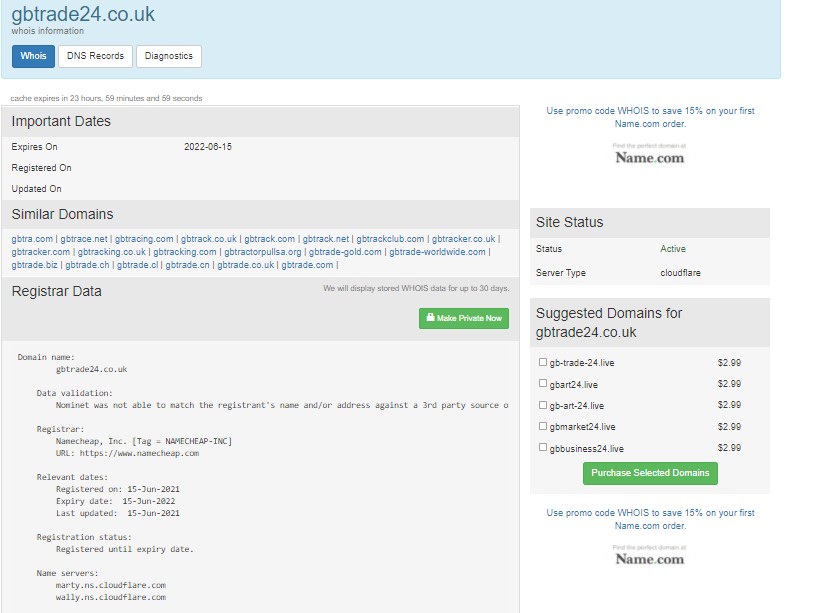Click the gbtrack.net link
Screen dimensions: 833x613
tap(326, 239)
